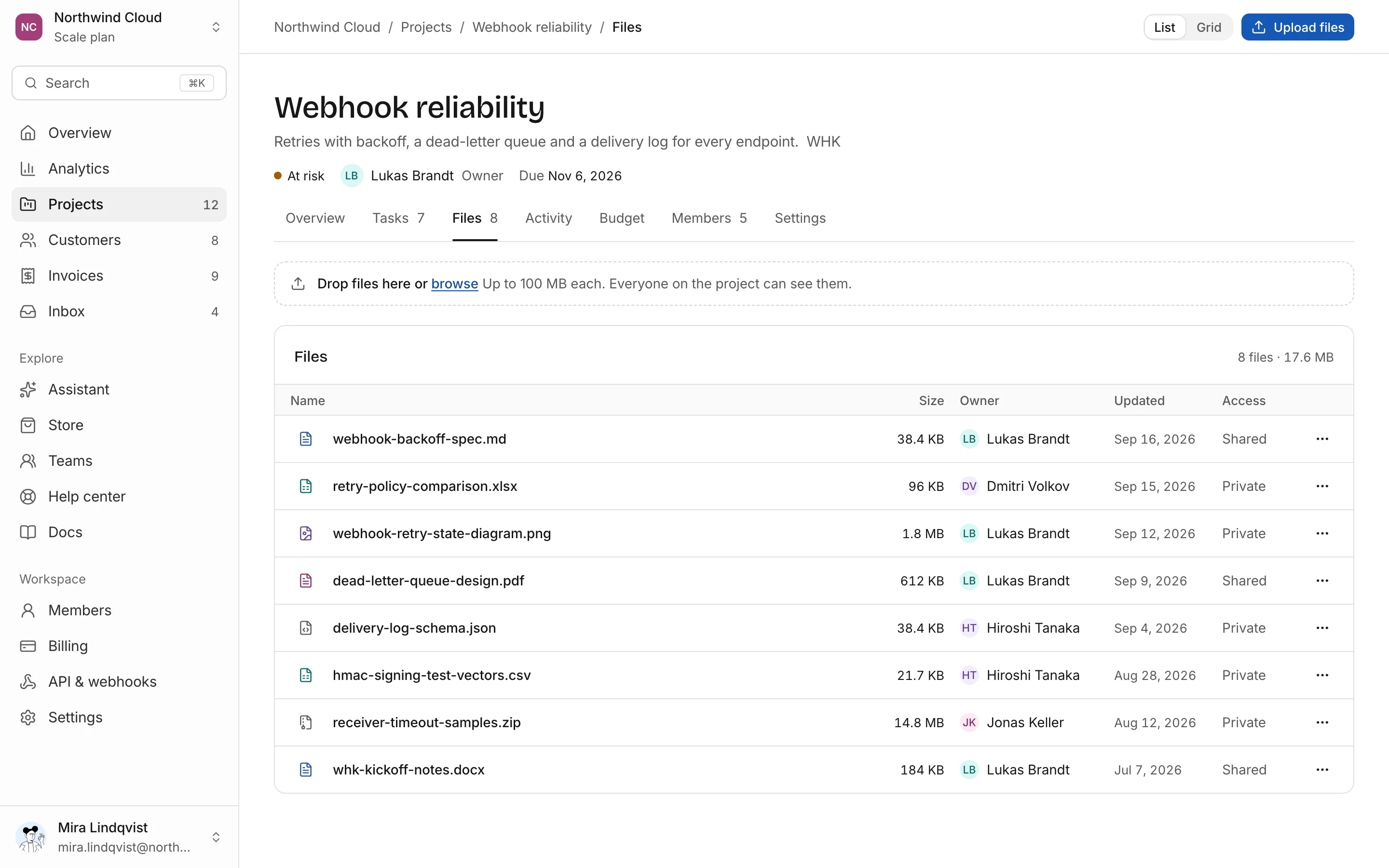The width and height of the screenshot is (1389, 868).
Task: Open the Overview sidebar item
Action: (119, 133)
